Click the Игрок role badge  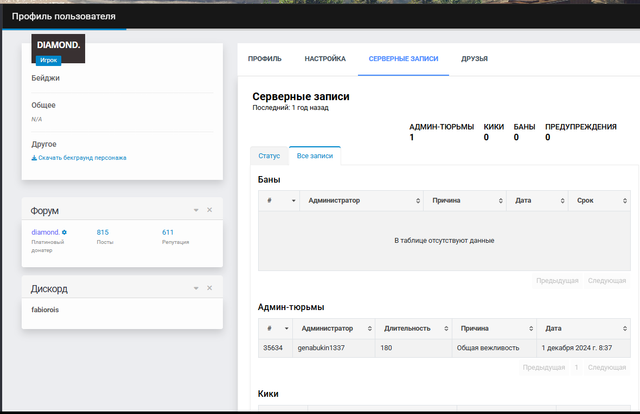click(49, 60)
